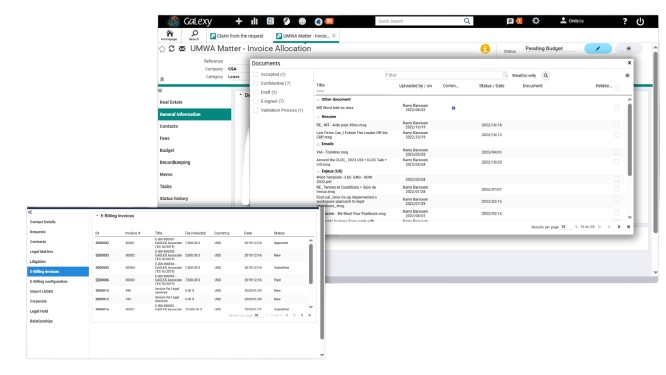Click the magnifier in Quick Search box
The image size is (666, 375).
click(x=467, y=21)
